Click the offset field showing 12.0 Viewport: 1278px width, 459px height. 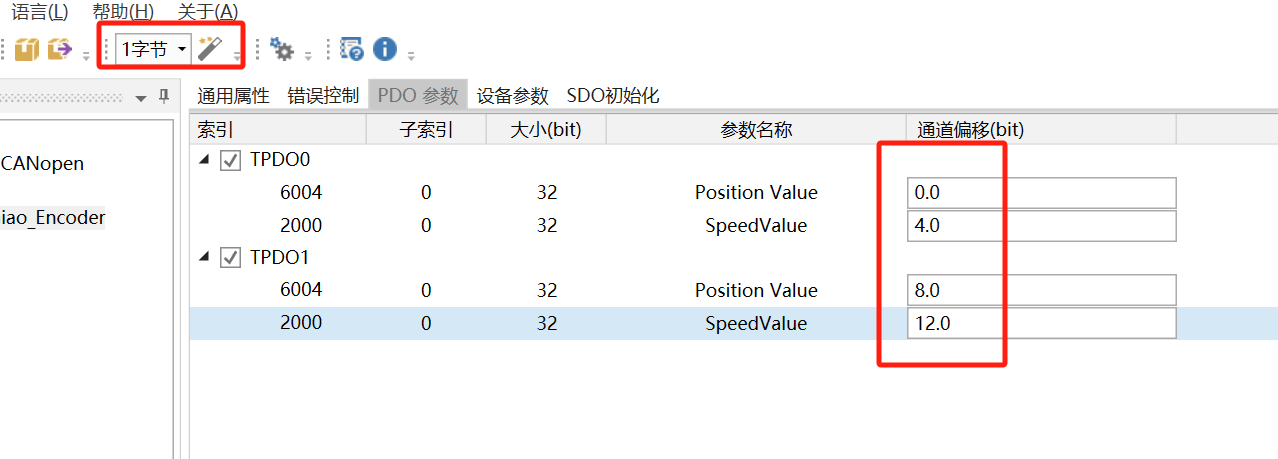[x=1040, y=324]
